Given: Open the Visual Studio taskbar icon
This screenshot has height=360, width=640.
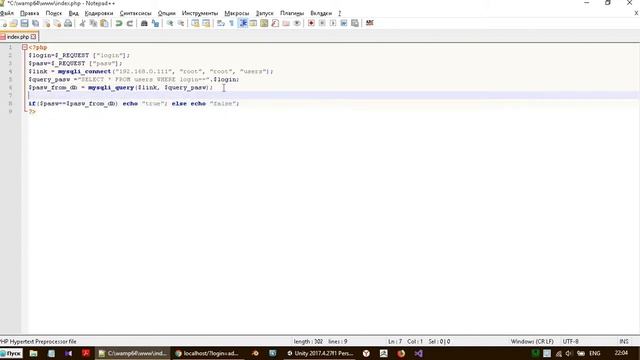Looking at the screenshot, I should [418, 353].
